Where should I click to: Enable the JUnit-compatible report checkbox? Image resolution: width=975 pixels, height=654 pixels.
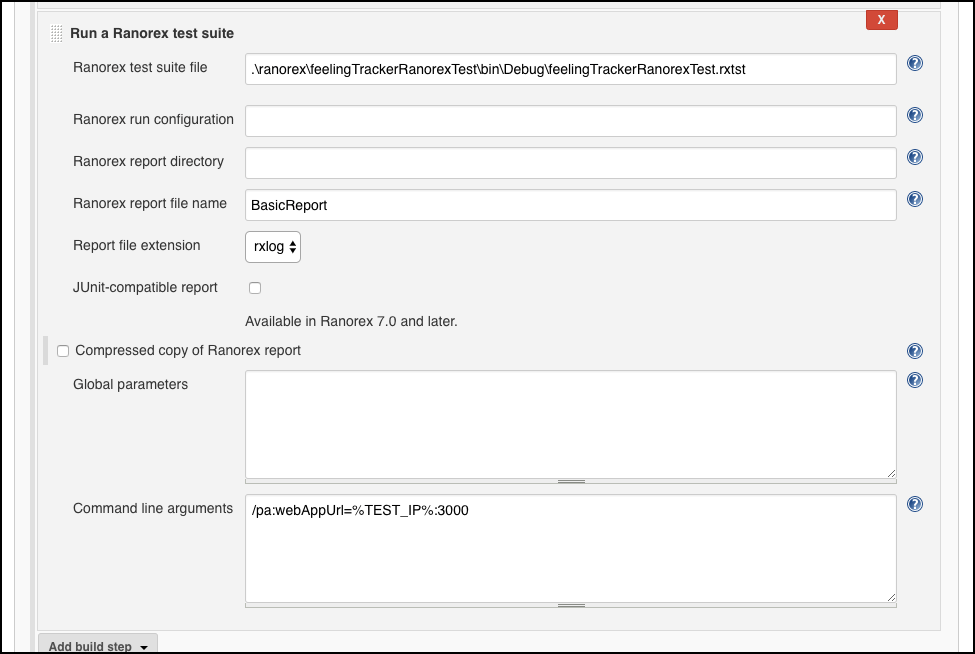click(255, 288)
